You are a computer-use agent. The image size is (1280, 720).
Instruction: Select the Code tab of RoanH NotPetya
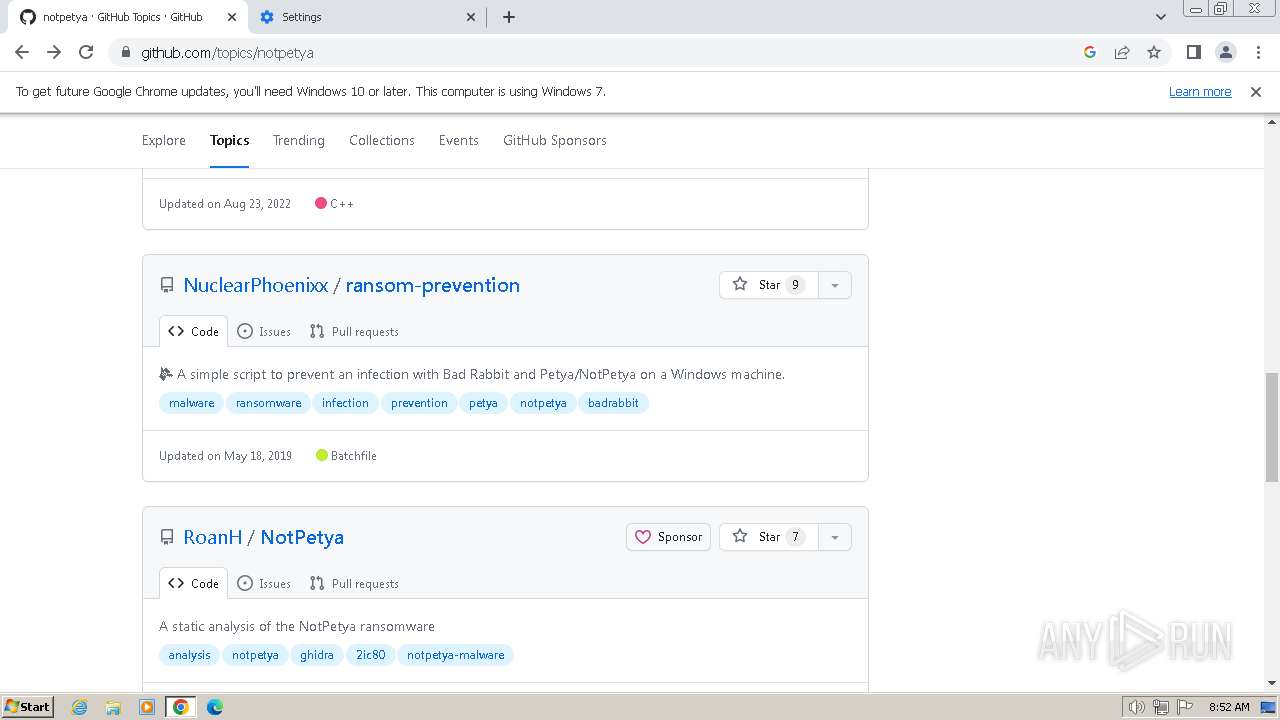pyautogui.click(x=193, y=583)
